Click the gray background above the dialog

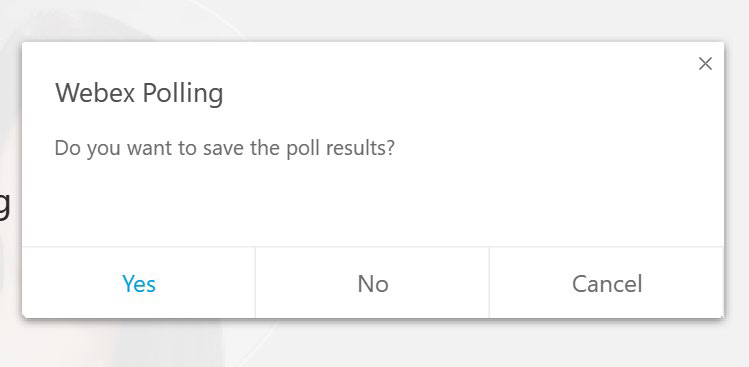coord(374,20)
